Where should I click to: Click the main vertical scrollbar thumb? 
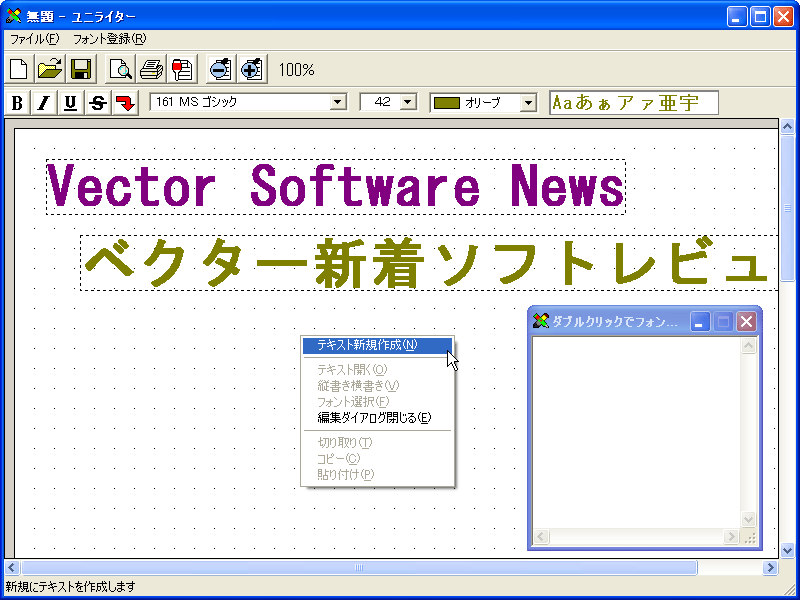coord(787,207)
